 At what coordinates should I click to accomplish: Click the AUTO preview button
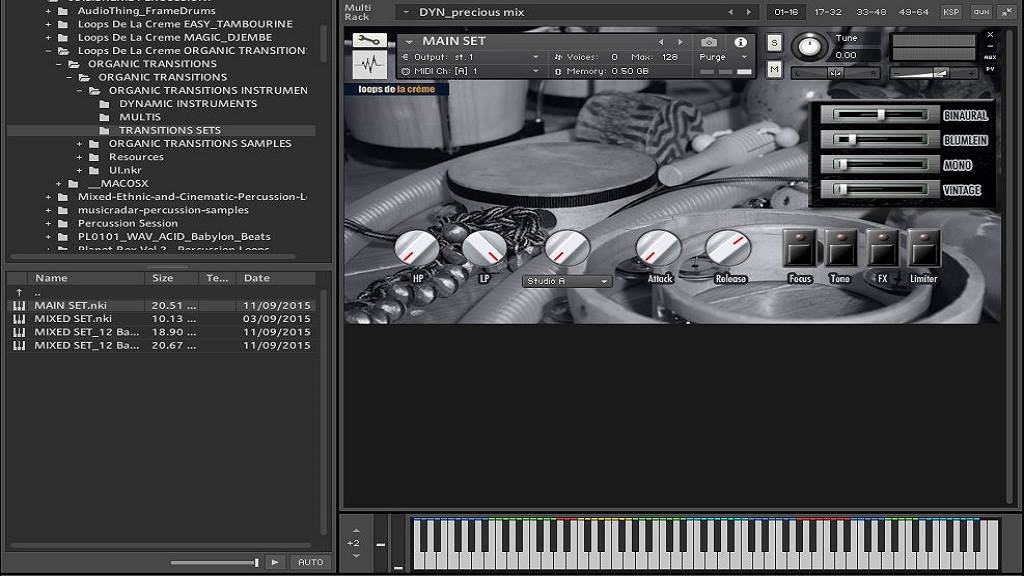pos(310,562)
